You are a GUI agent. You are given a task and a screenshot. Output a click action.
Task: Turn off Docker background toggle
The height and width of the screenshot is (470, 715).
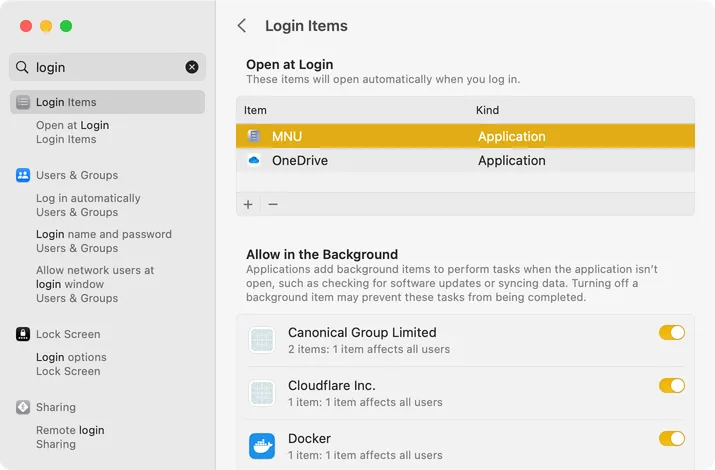point(672,439)
